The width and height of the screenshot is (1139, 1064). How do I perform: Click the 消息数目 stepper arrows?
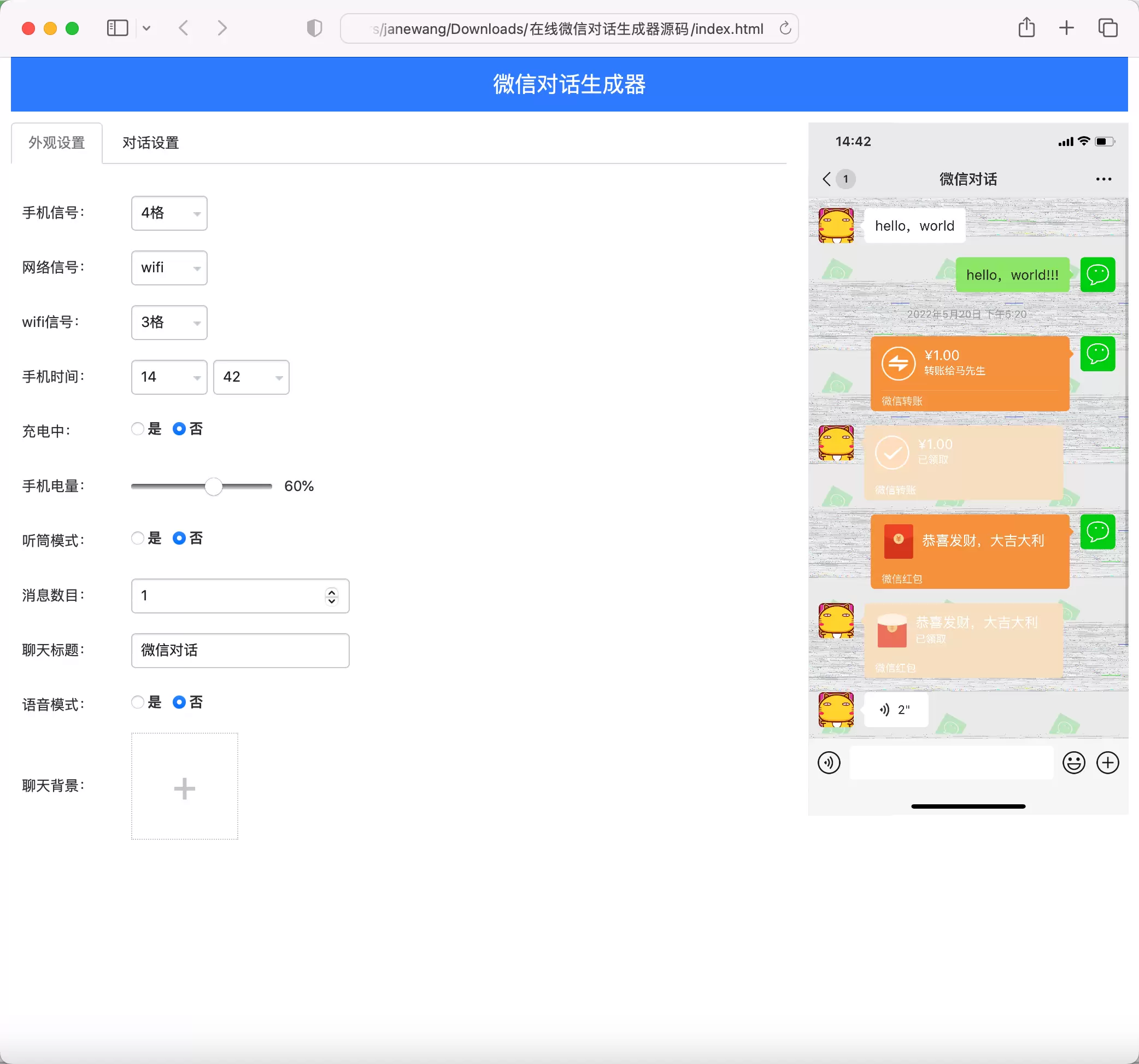(332, 596)
